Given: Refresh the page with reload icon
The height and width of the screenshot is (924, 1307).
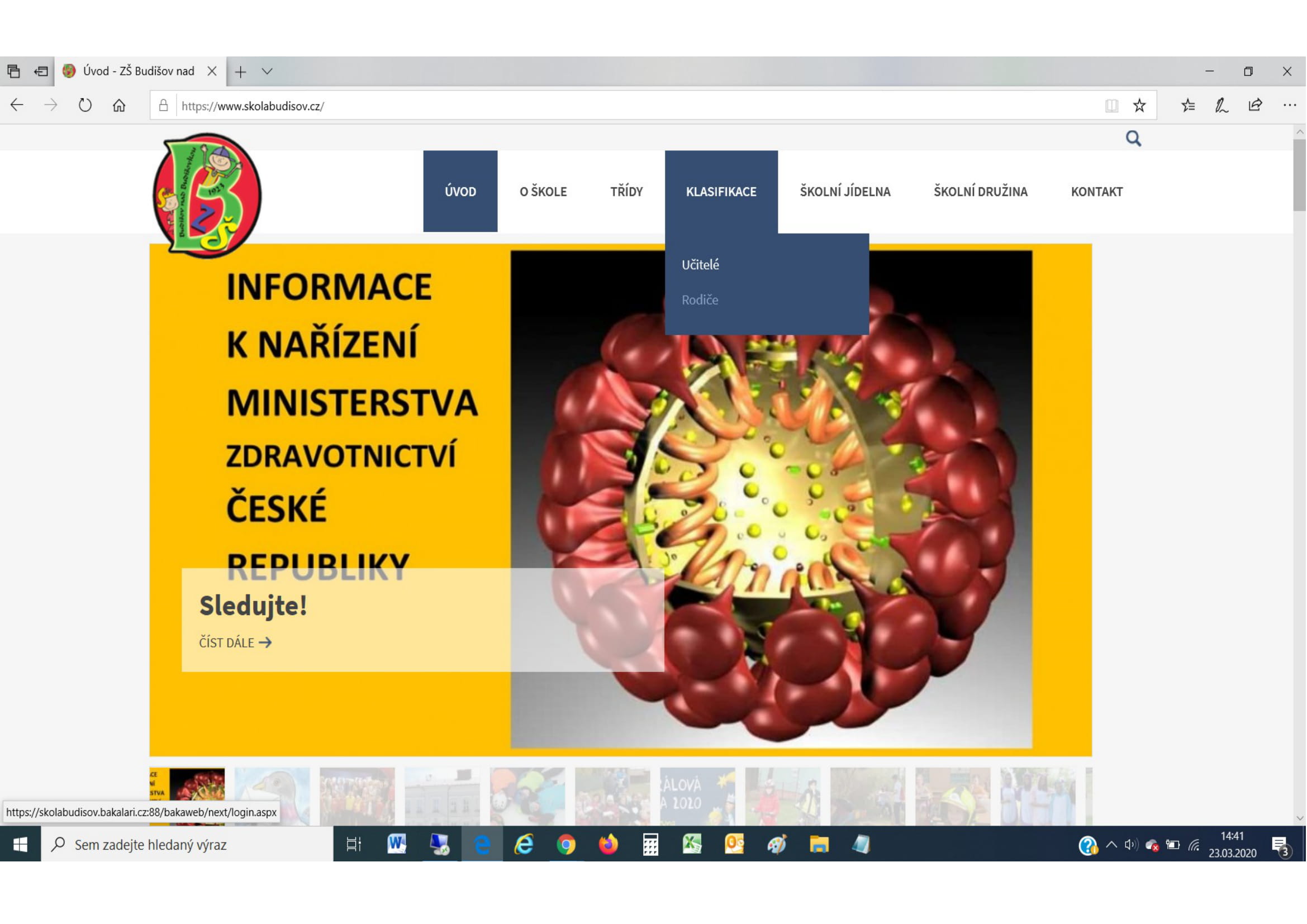Looking at the screenshot, I should 85,105.
